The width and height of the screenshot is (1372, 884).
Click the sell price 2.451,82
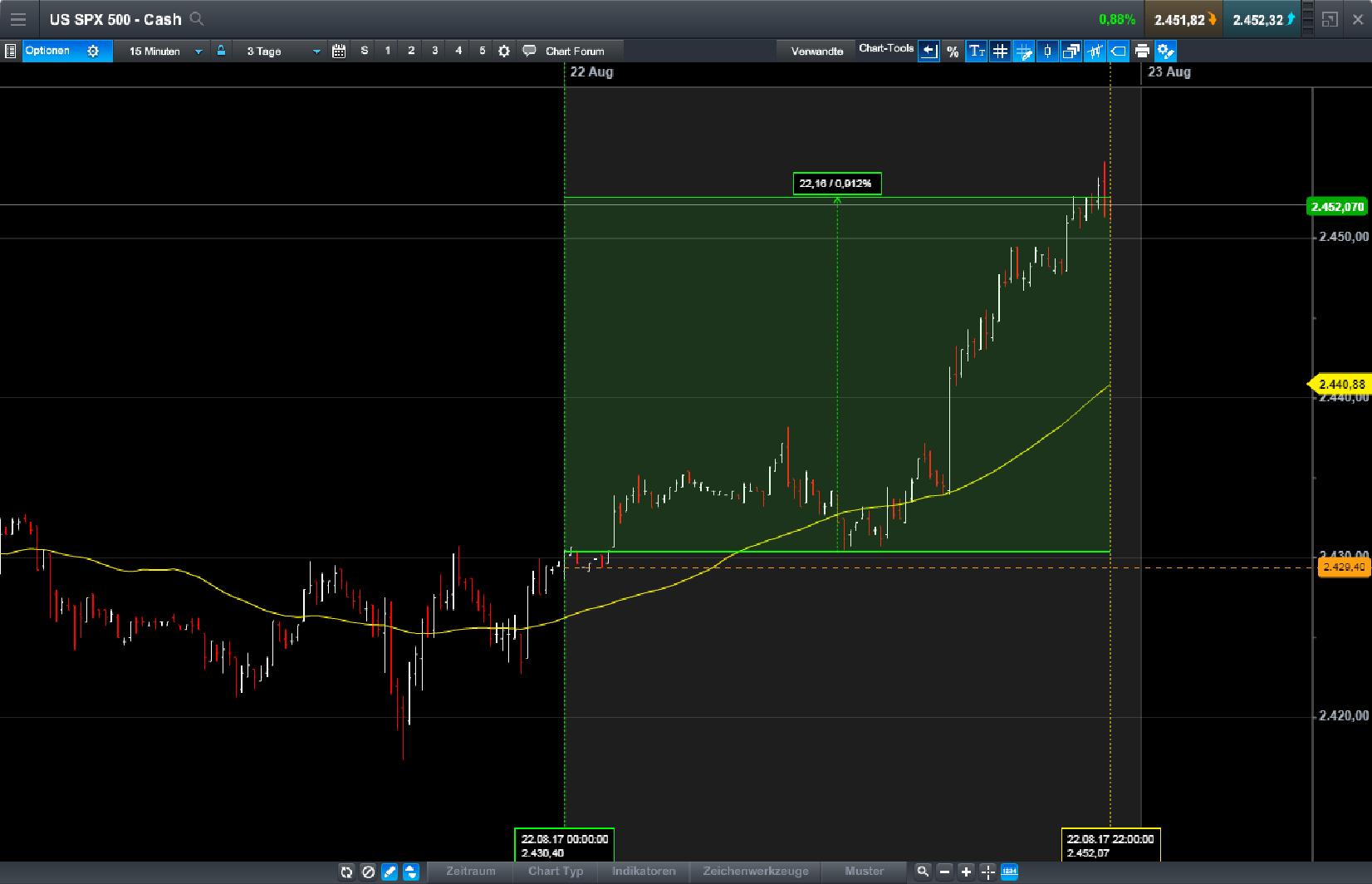click(x=1185, y=19)
